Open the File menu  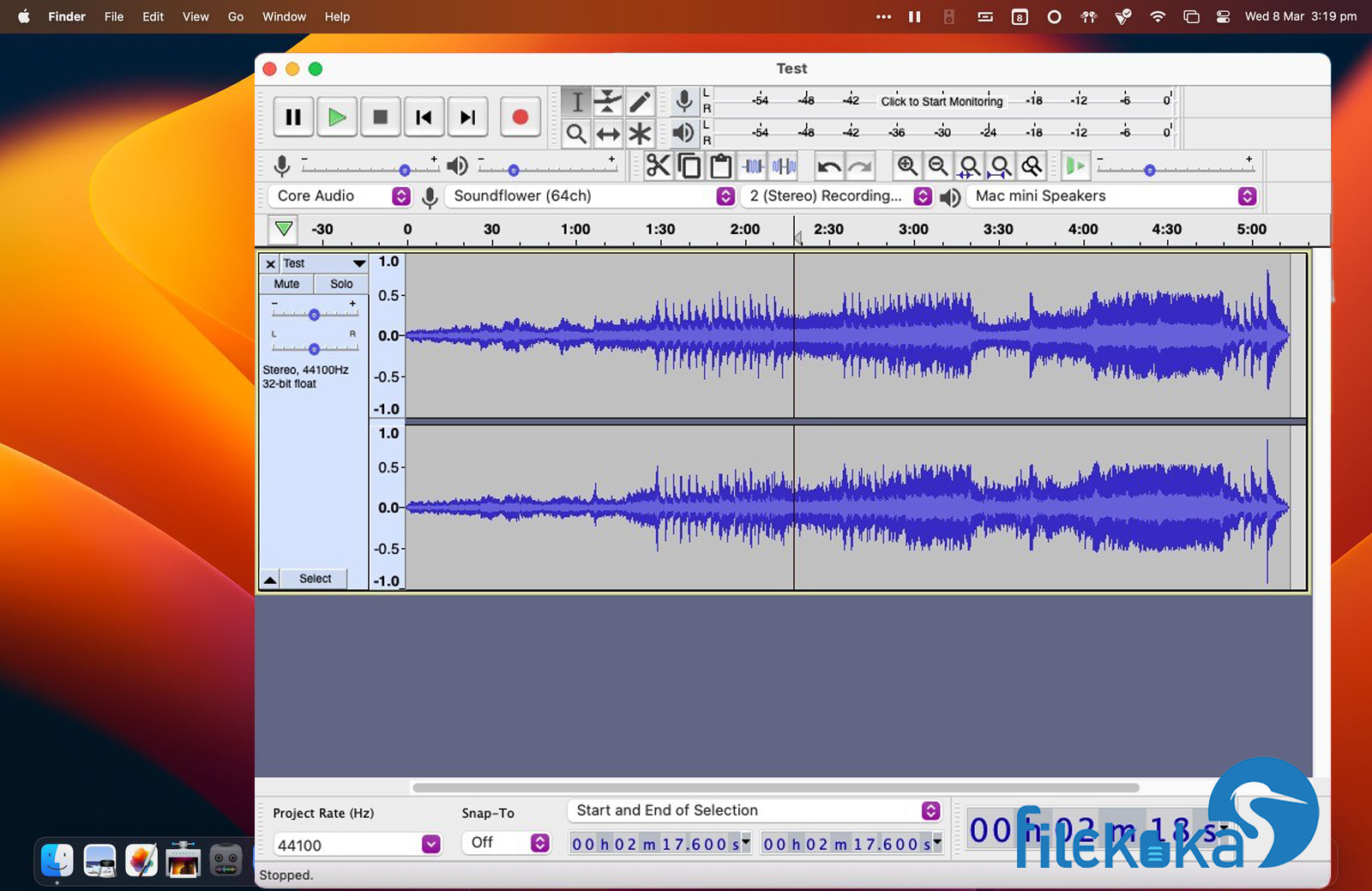[114, 16]
